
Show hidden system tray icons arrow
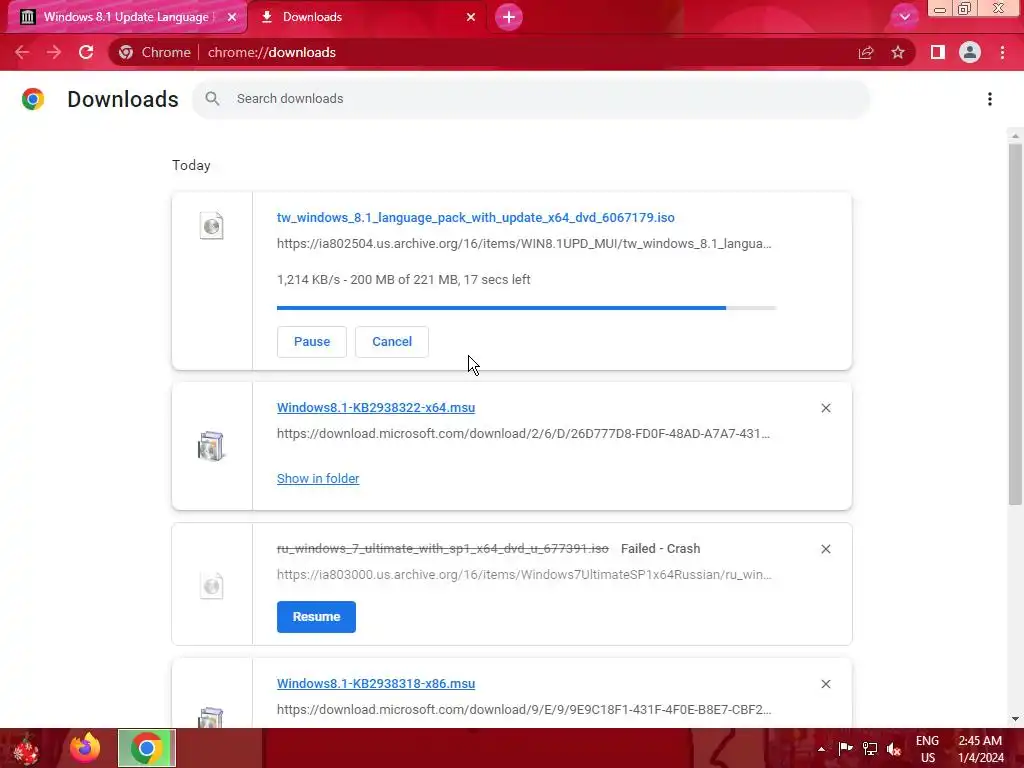822,749
